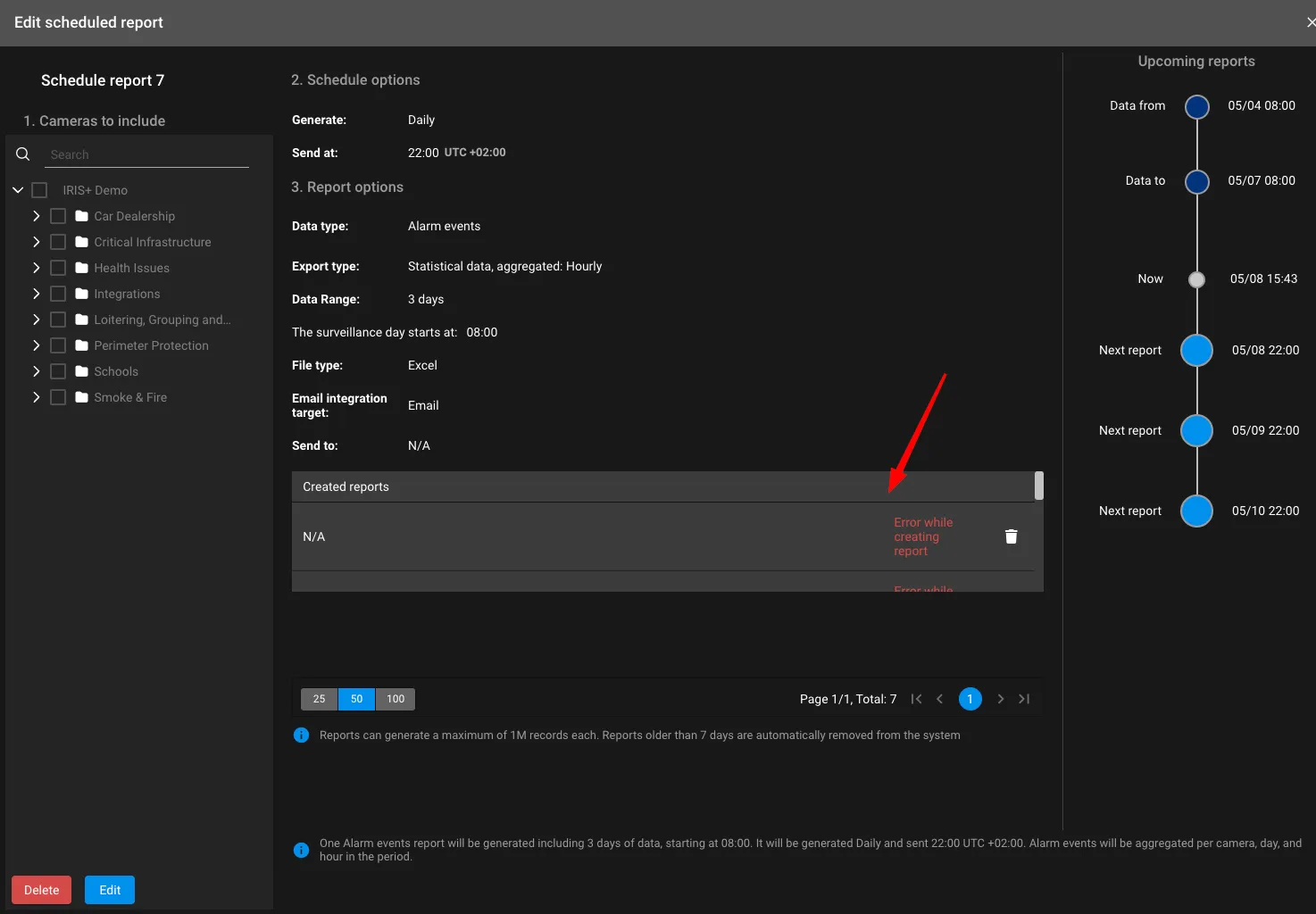Screen dimensions: 1316x914
Task: Delete the failed report via trash icon
Action: (x=1011, y=536)
